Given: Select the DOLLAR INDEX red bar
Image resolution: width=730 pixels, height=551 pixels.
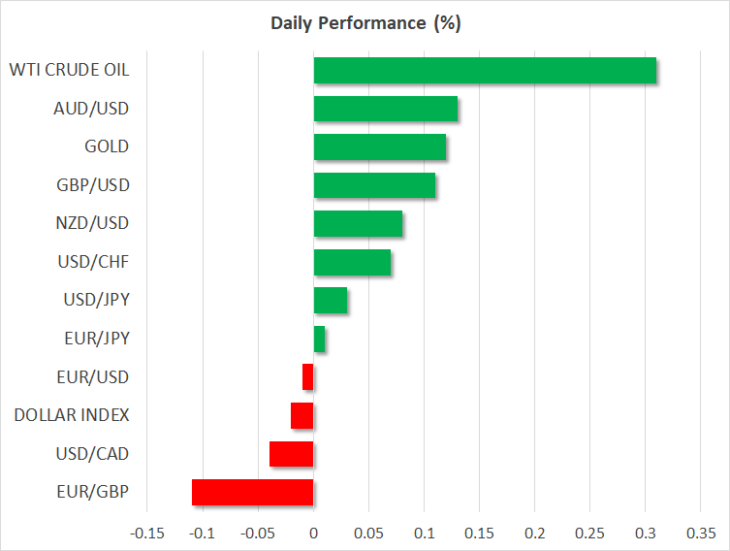Looking at the screenshot, I should 302,416.
